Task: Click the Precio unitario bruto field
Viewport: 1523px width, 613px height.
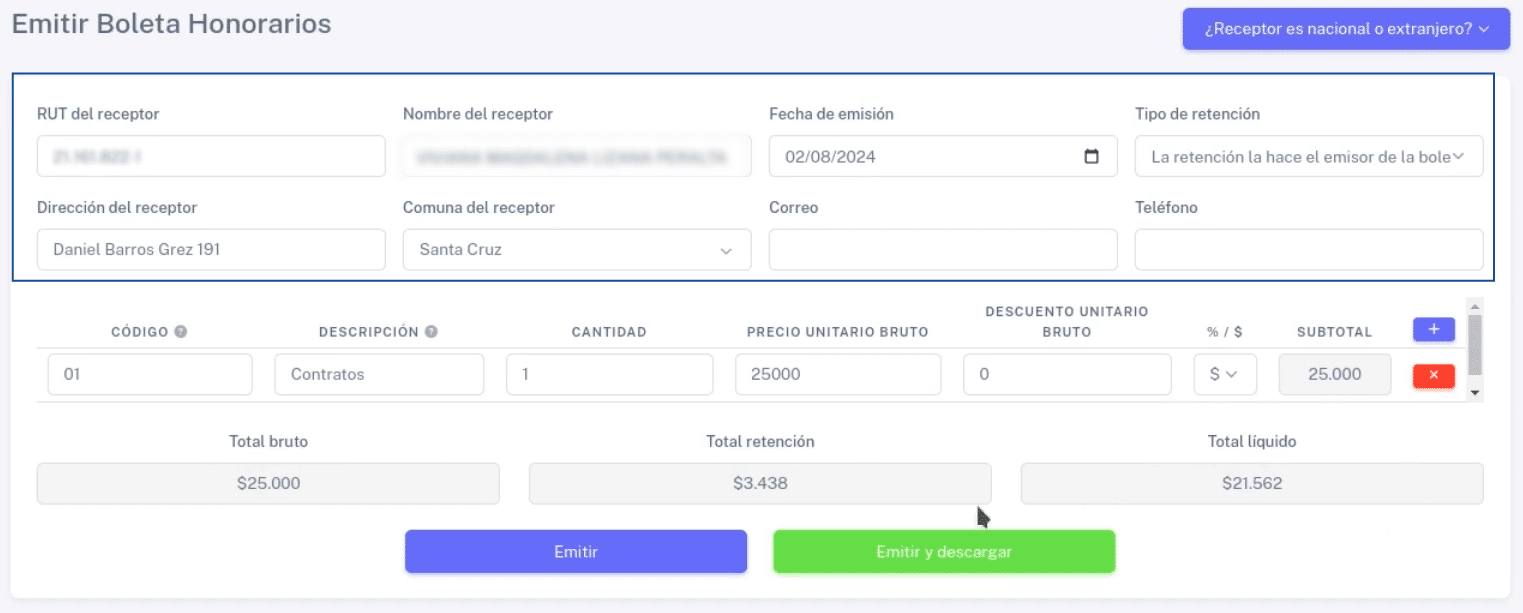Action: tap(838, 374)
